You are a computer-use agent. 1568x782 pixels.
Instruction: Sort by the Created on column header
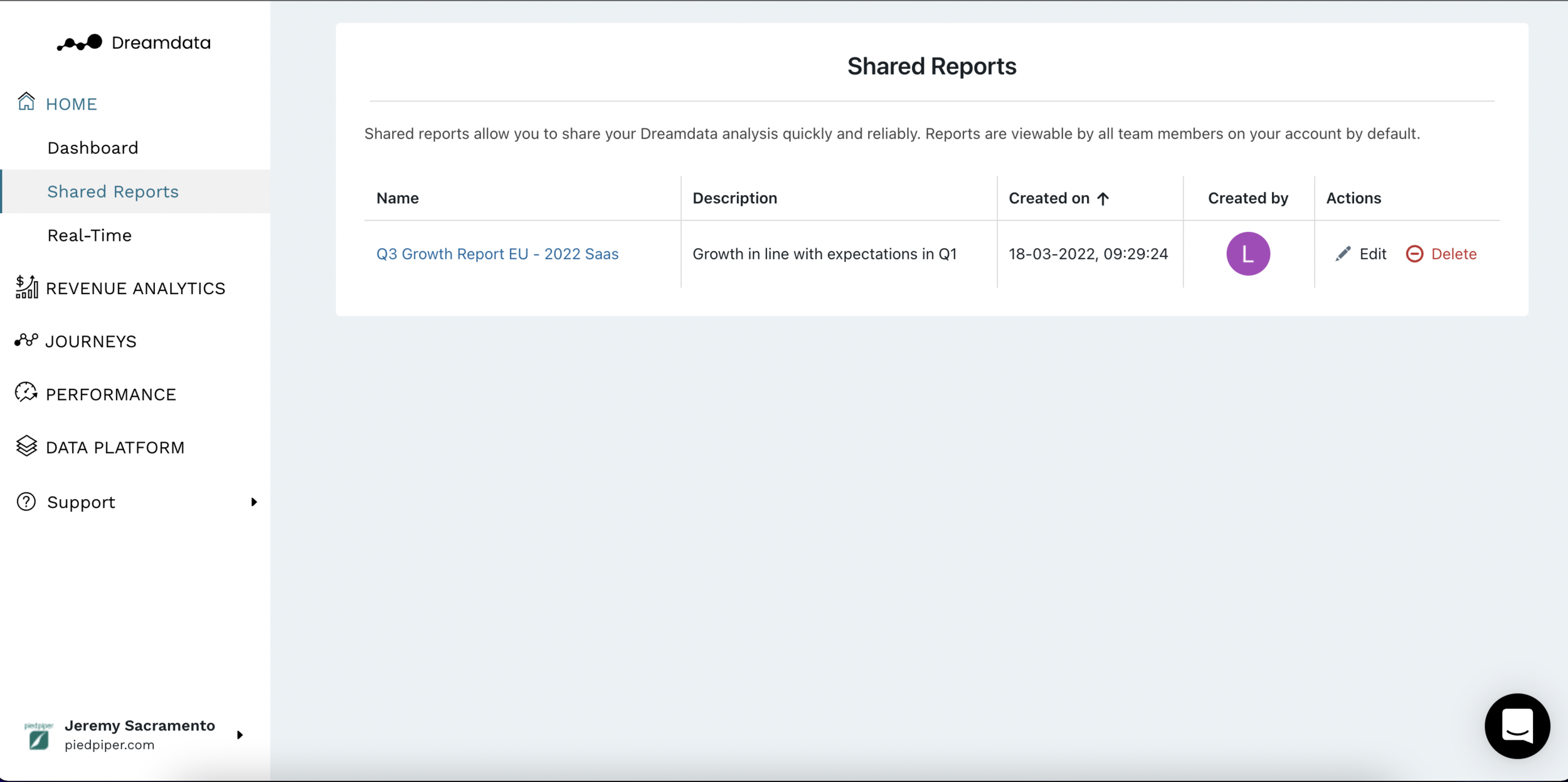tap(1049, 198)
